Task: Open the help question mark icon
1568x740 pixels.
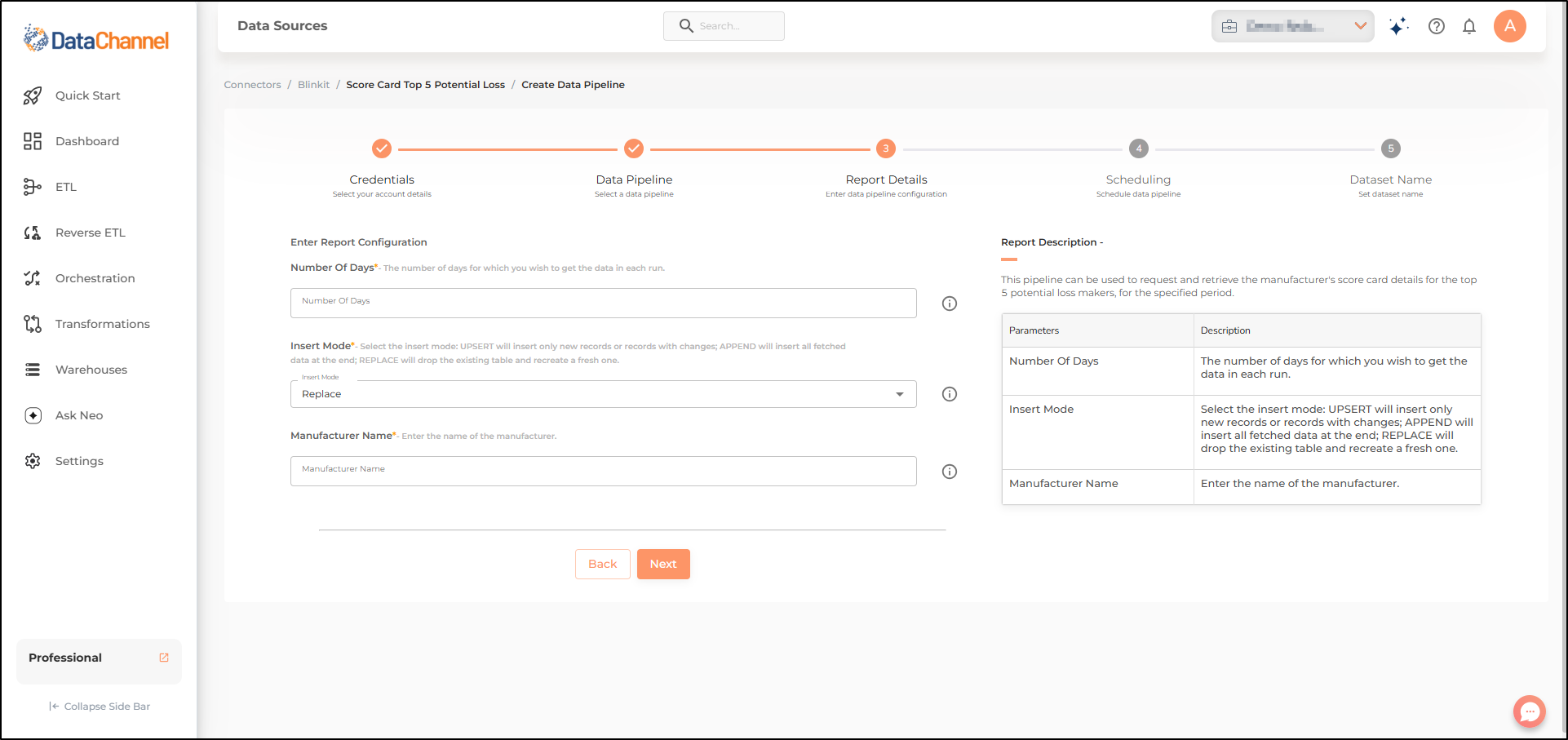Action: coord(1437,26)
